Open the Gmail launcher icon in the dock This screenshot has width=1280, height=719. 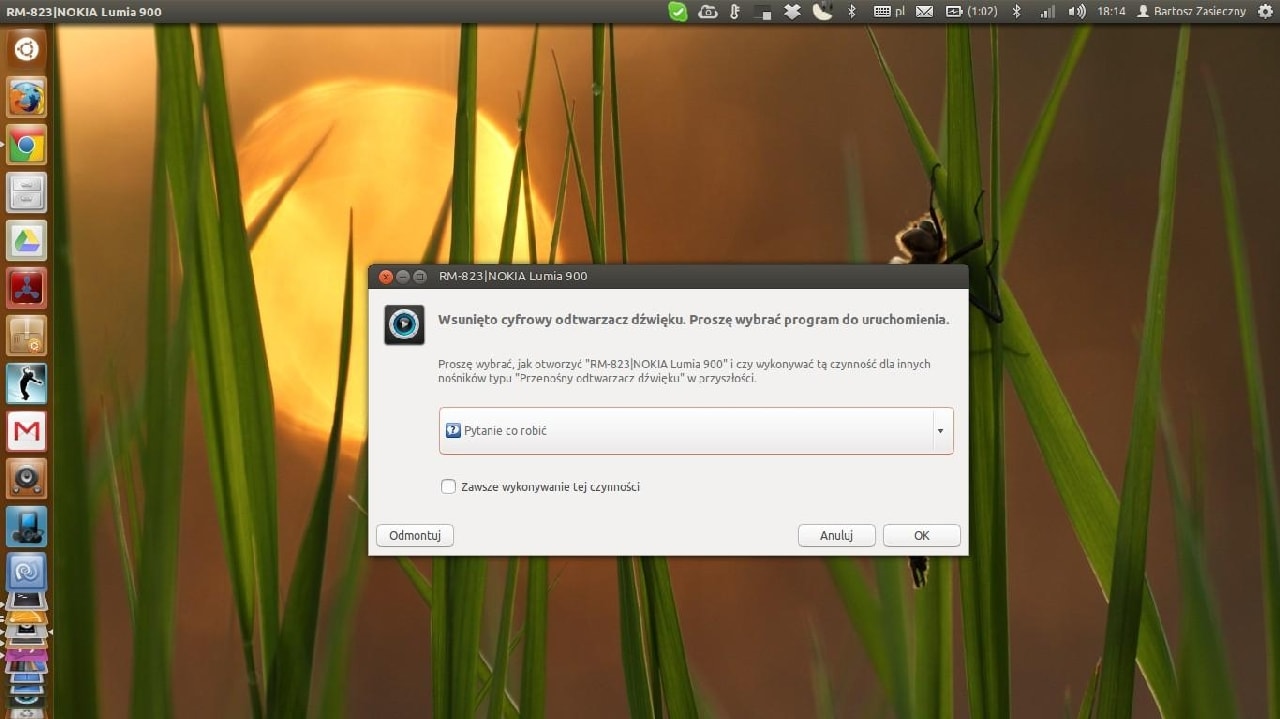tap(26, 431)
